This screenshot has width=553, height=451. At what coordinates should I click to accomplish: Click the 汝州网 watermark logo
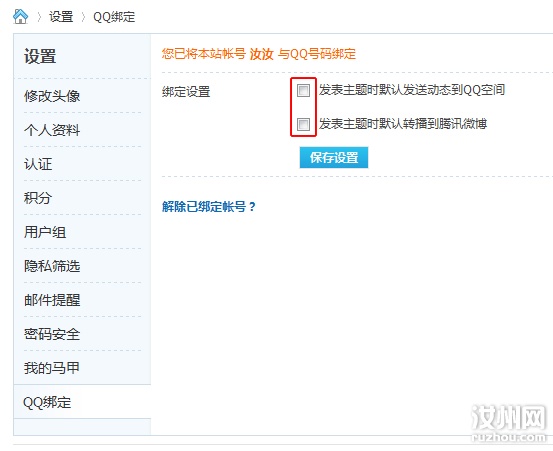(x=509, y=423)
